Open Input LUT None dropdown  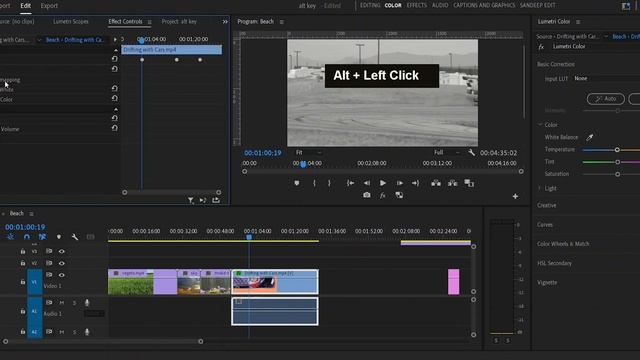pos(606,78)
